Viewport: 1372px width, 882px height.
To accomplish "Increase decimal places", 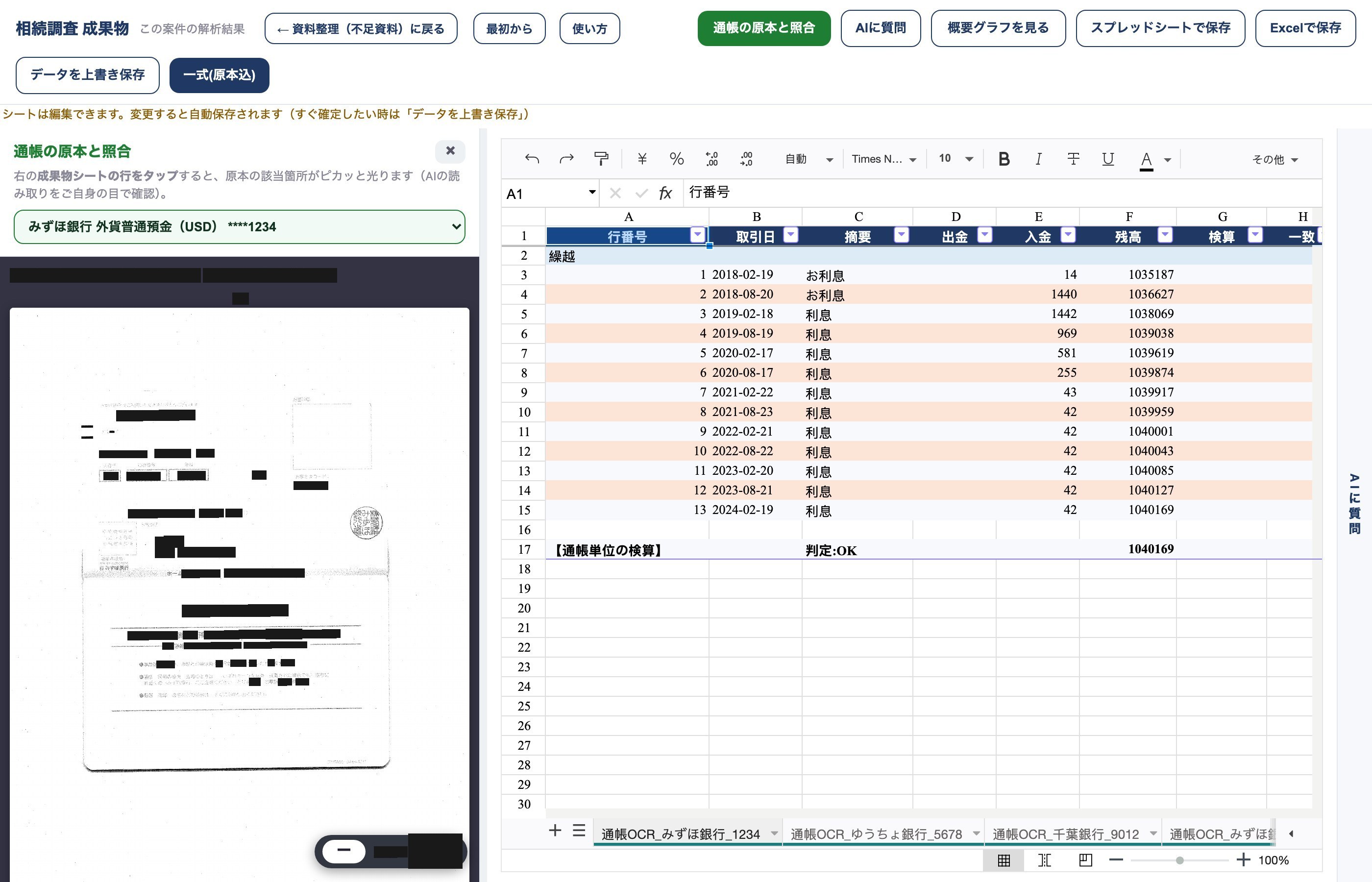I will click(746, 159).
